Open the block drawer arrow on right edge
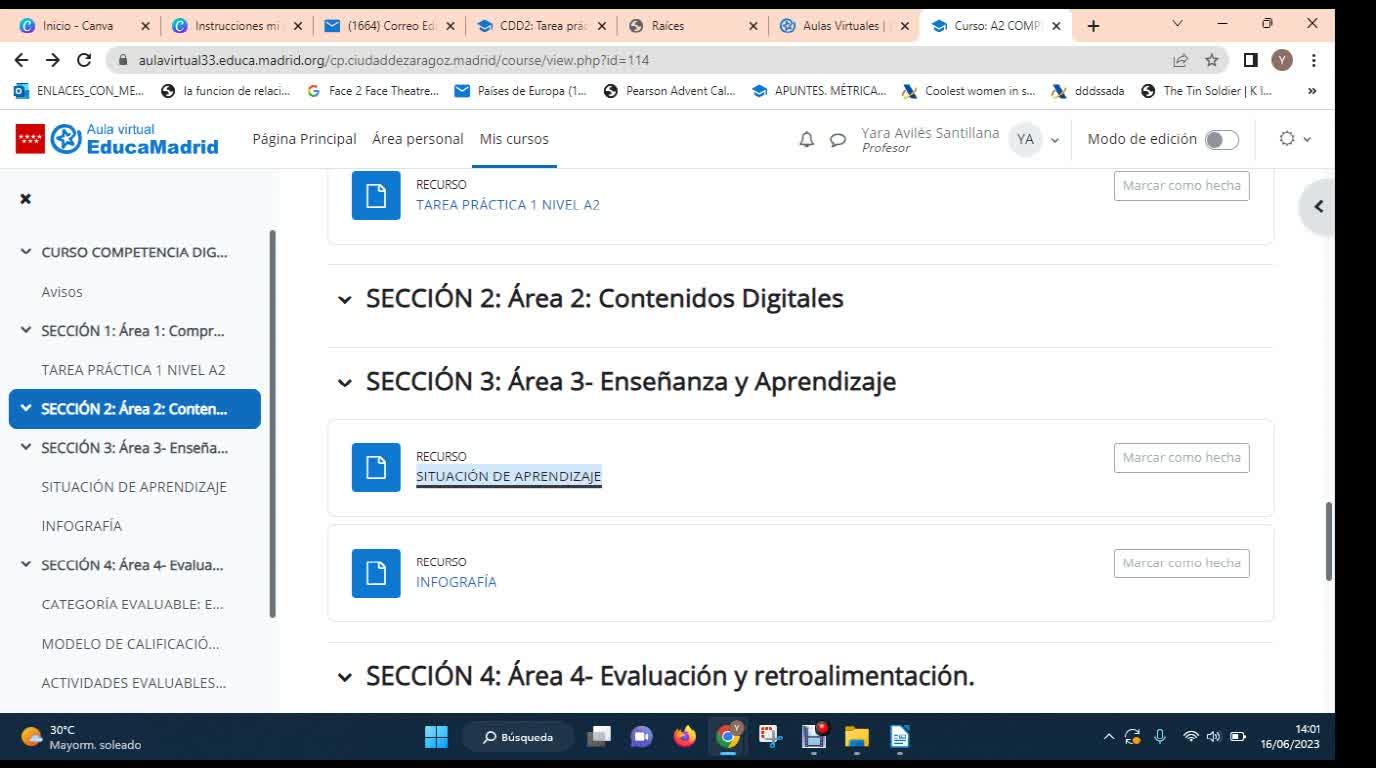1376x768 pixels. 1318,207
